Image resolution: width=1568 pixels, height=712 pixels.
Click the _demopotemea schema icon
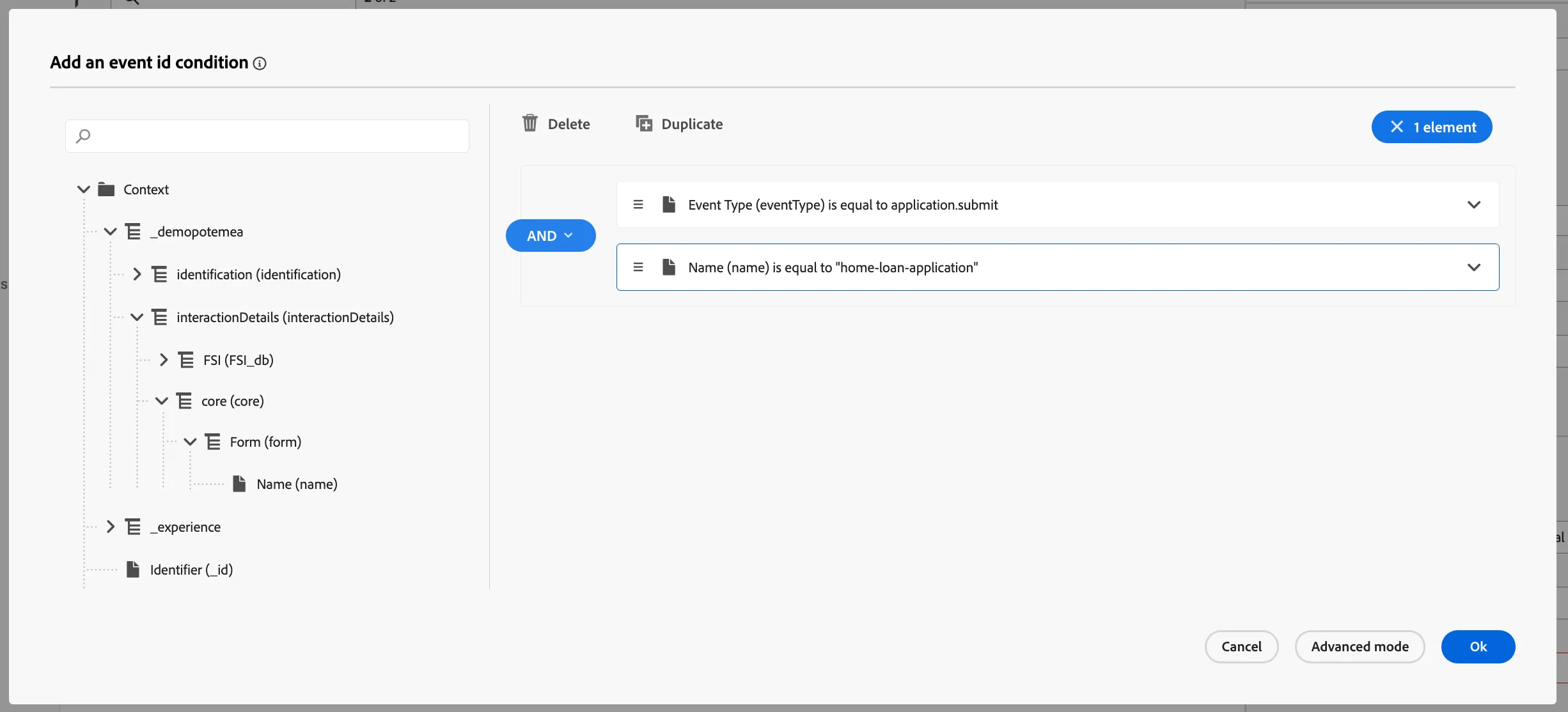(x=133, y=231)
